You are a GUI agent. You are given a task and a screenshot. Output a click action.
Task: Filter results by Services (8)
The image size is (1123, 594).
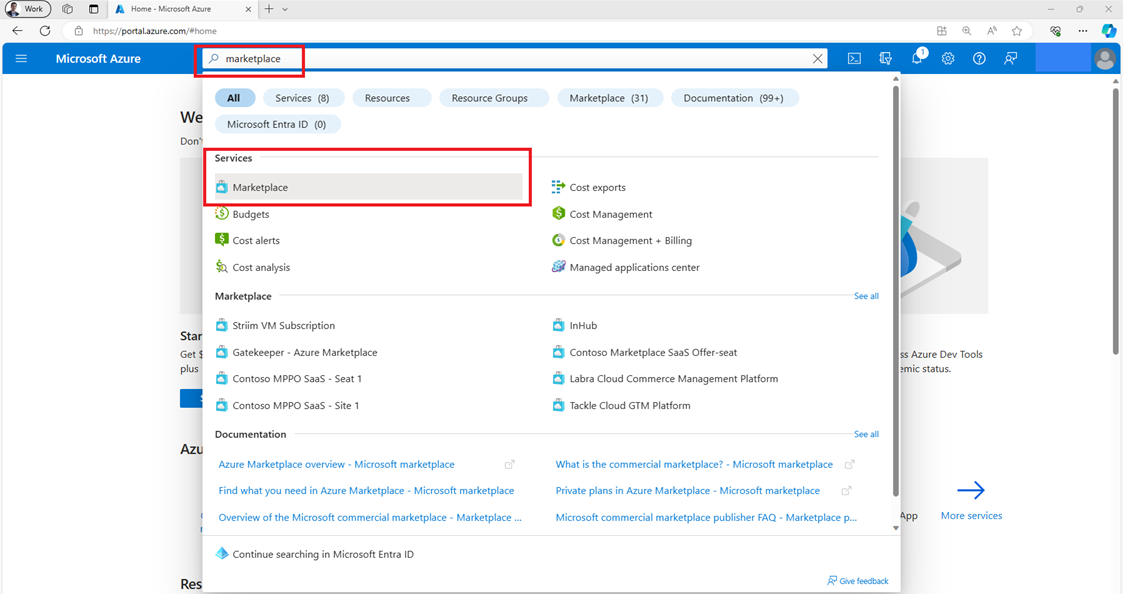[302, 98]
